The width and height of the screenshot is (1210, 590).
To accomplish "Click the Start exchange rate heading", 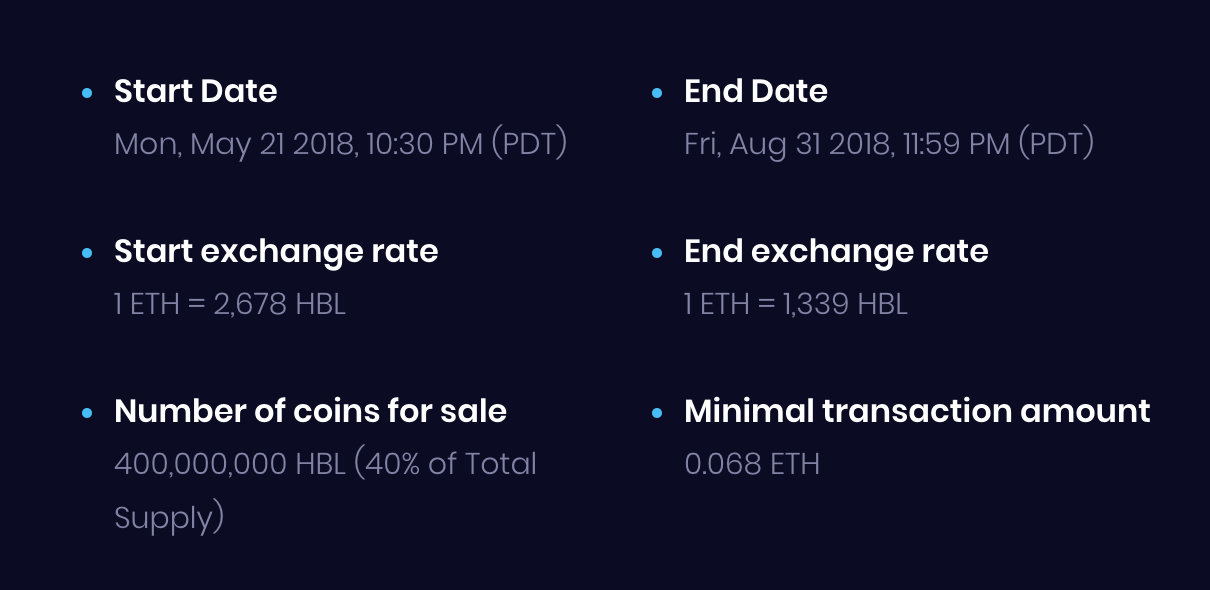I will click(x=276, y=251).
